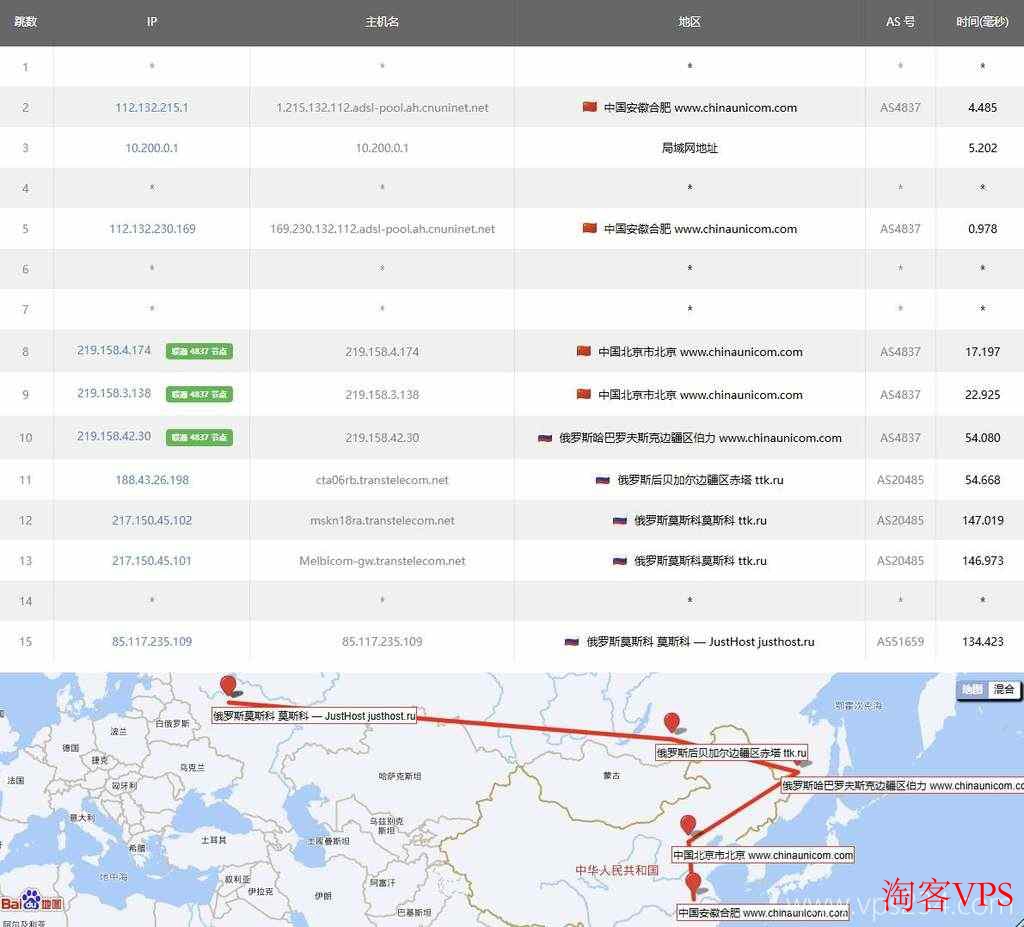The image size is (1024, 927).
Task: Click China flag icon in hop 9 row
Action: click(x=584, y=395)
